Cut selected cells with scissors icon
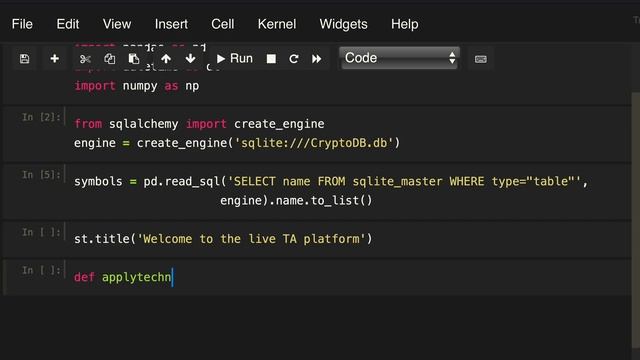640x360 pixels. (x=85, y=59)
